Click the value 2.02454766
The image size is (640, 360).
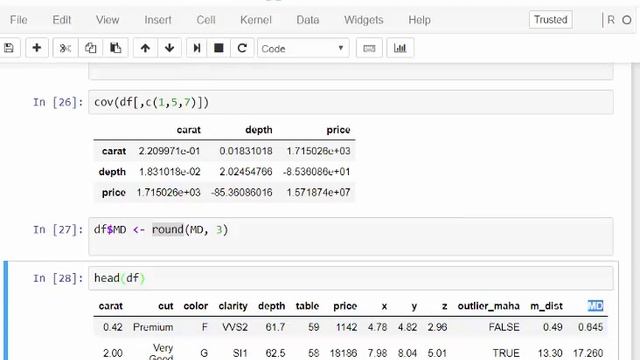246,171
